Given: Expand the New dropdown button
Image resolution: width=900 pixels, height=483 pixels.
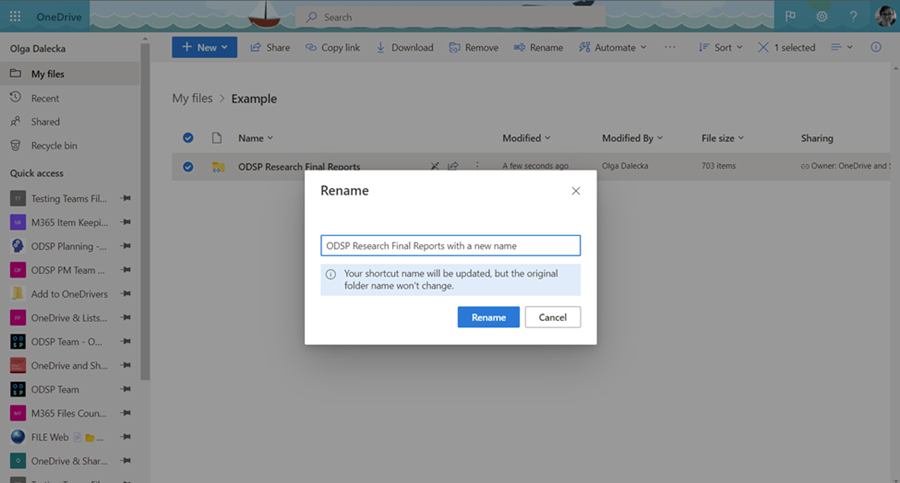Looking at the screenshot, I should point(204,47).
